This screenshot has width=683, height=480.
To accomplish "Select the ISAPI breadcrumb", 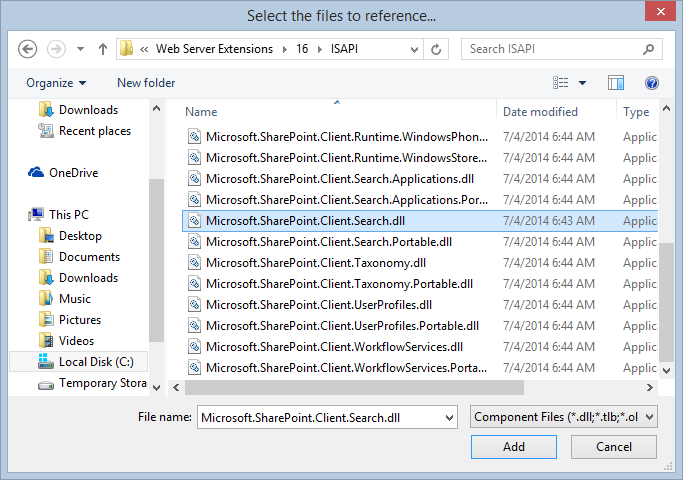I will coord(344,49).
